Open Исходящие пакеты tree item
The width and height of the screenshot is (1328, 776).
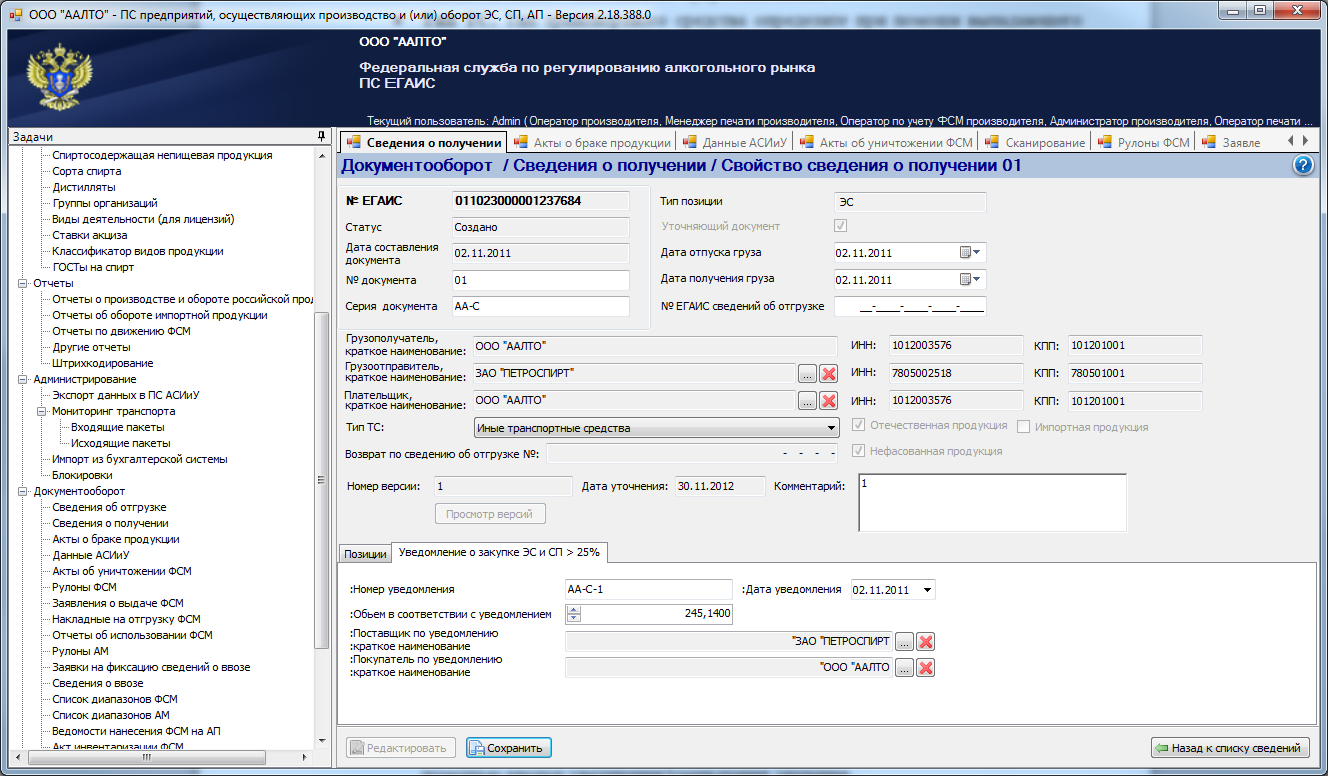[121, 443]
